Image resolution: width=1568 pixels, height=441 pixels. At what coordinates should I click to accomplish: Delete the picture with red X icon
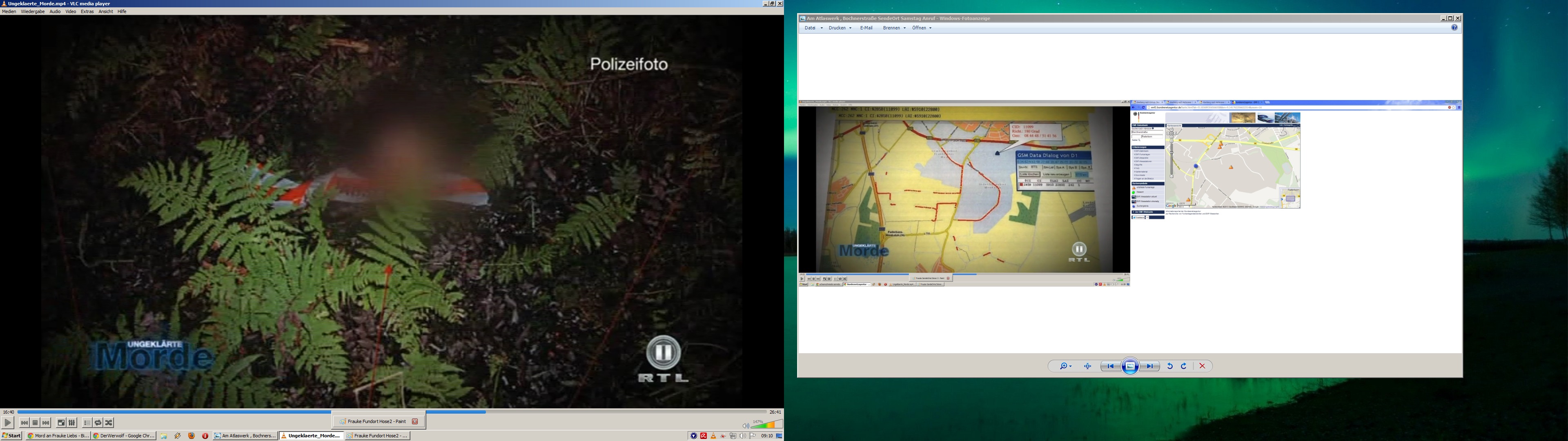click(1202, 367)
